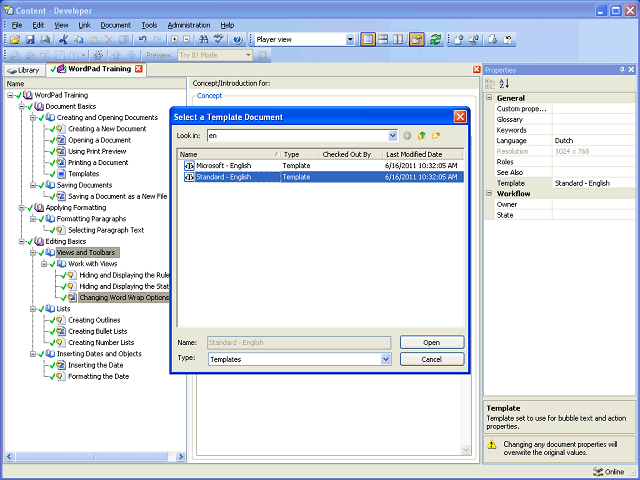
Task: Click the Collapse All minus icon
Action: (x=187, y=40)
